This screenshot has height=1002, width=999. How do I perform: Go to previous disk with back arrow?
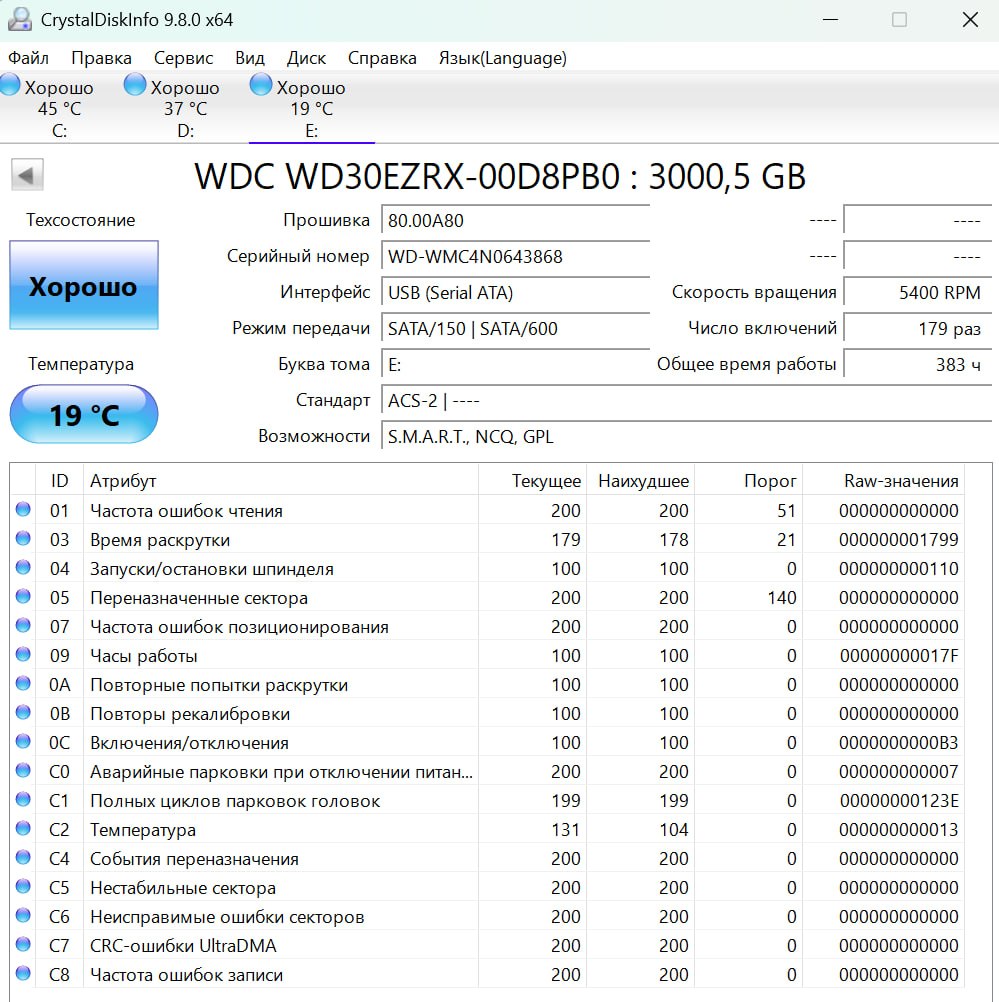coord(27,174)
